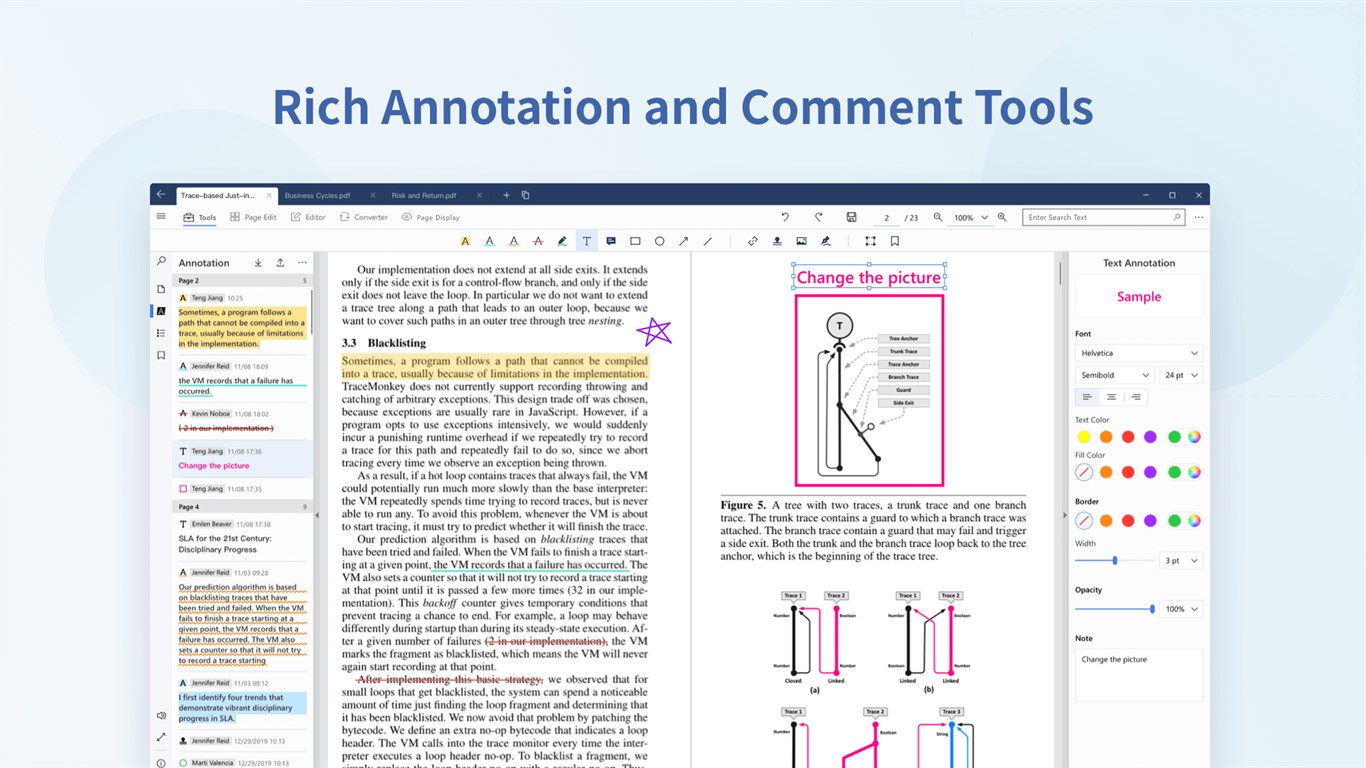Choose the yellow text color swatch
This screenshot has width=1366, height=768.
(x=1084, y=437)
